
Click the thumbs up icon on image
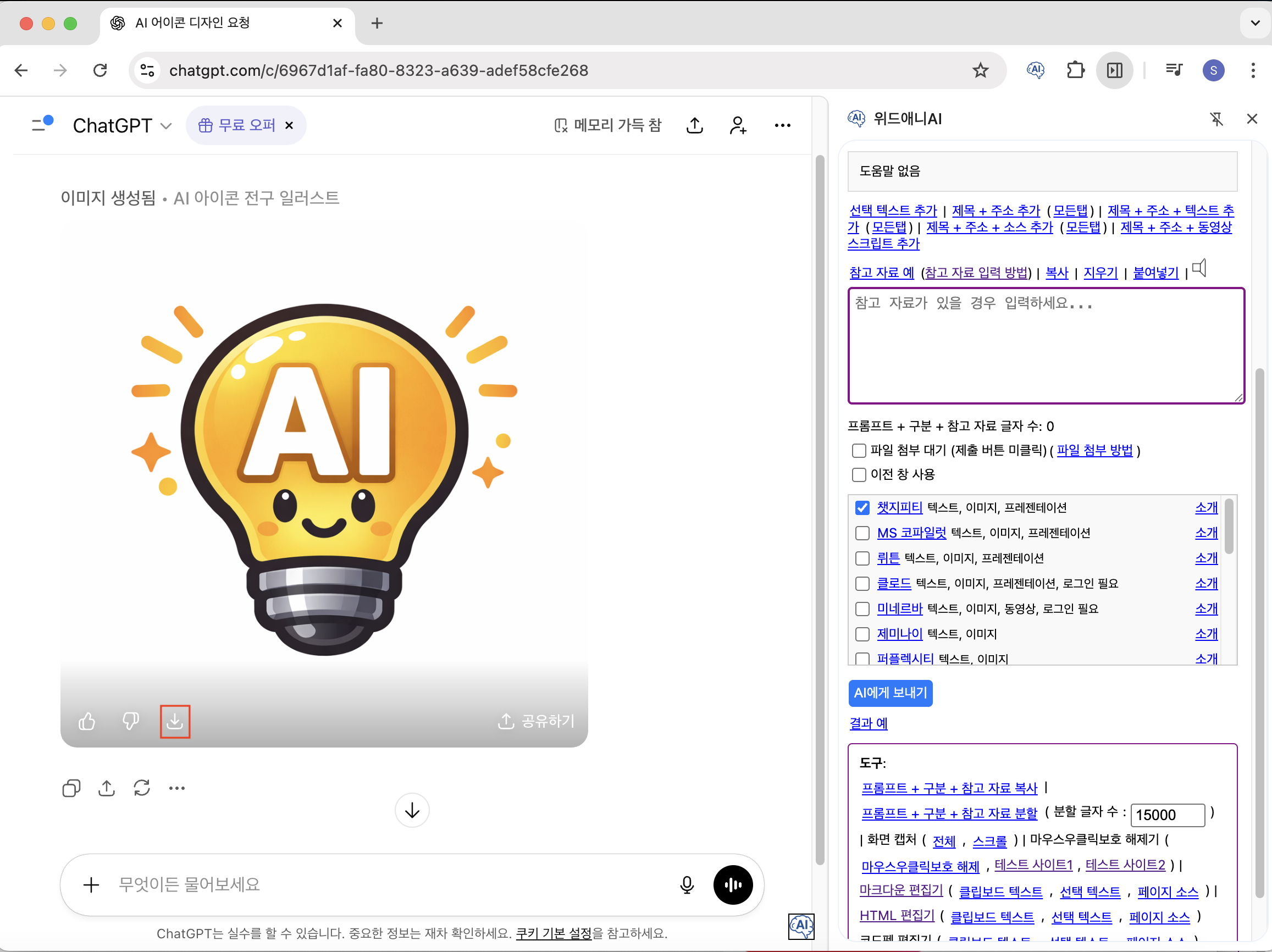coord(87,721)
